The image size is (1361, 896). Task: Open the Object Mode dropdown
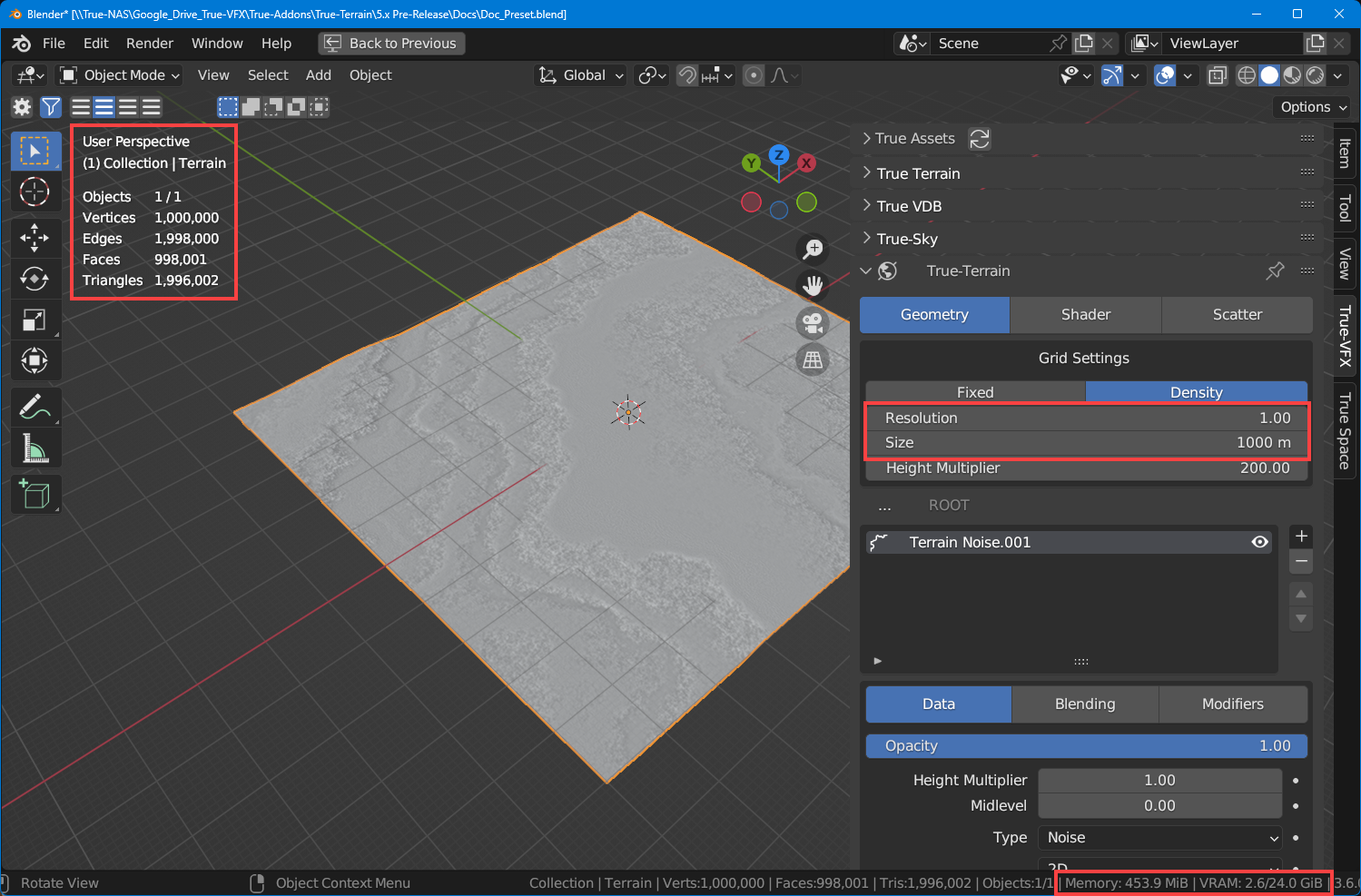120,75
